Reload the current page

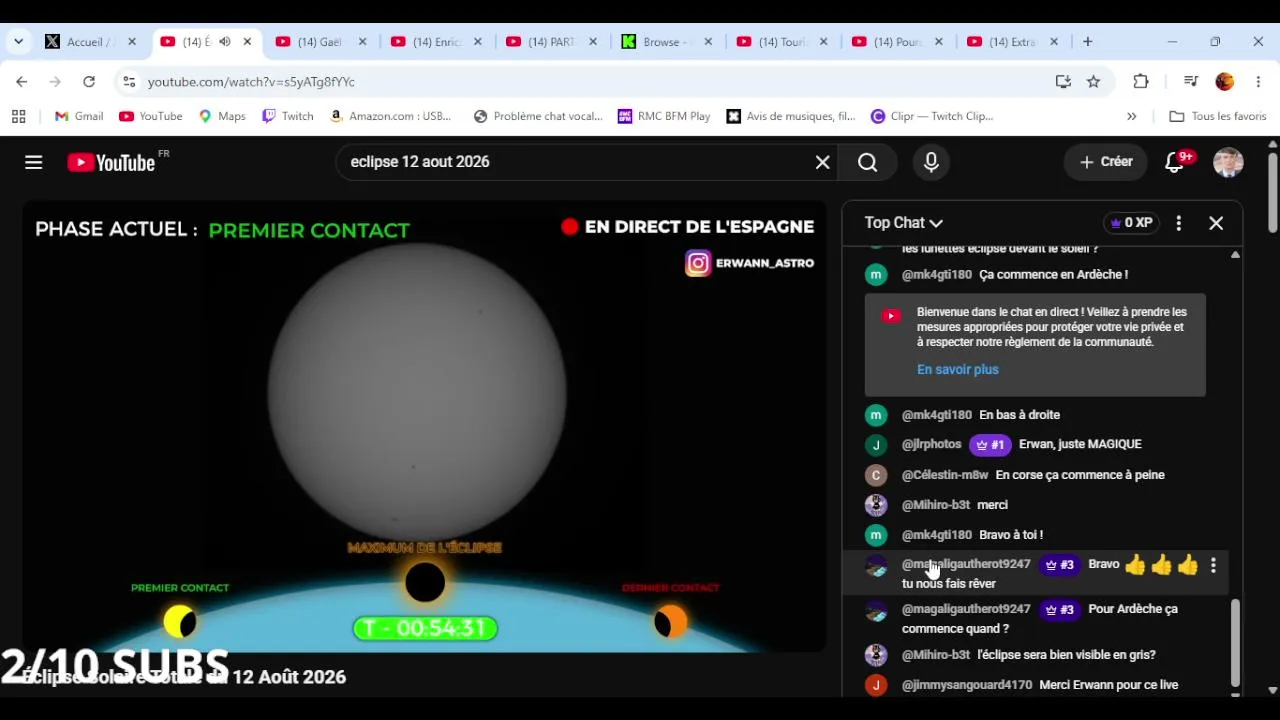coord(89,82)
